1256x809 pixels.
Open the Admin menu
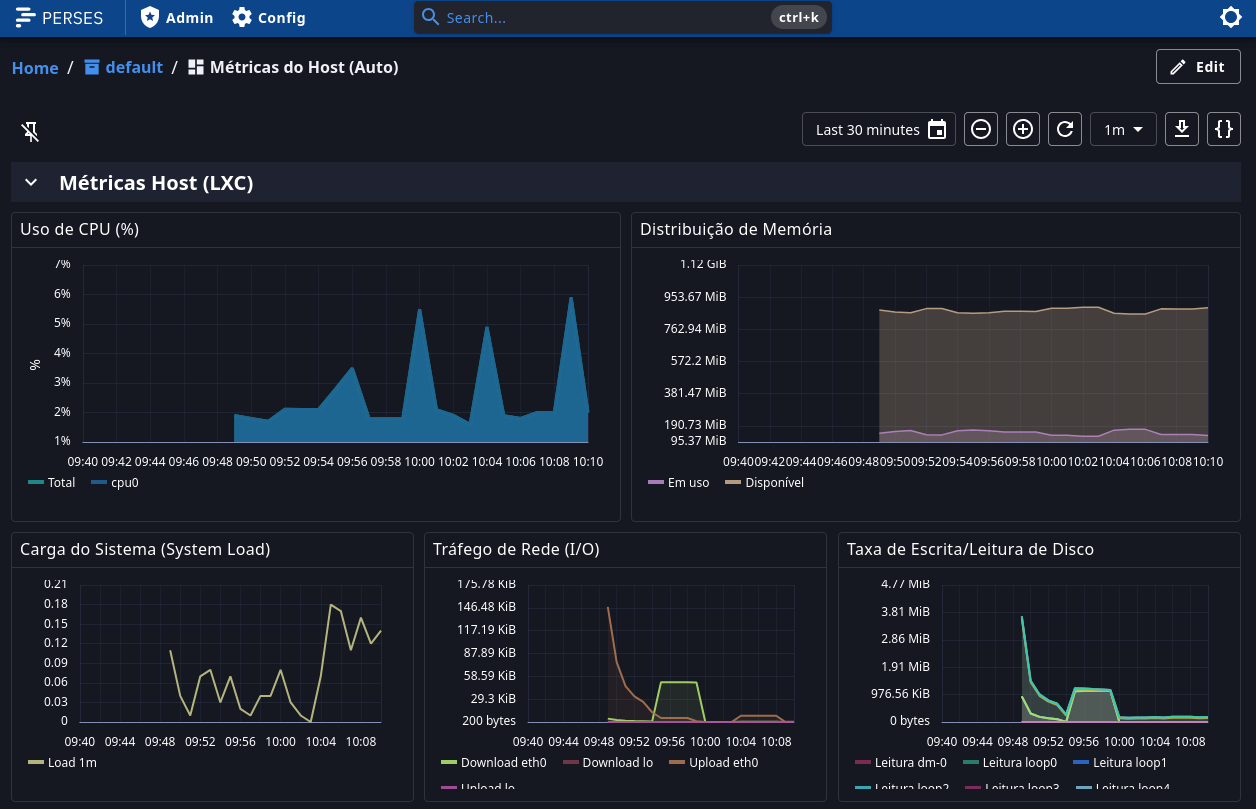pyautogui.click(x=177, y=17)
